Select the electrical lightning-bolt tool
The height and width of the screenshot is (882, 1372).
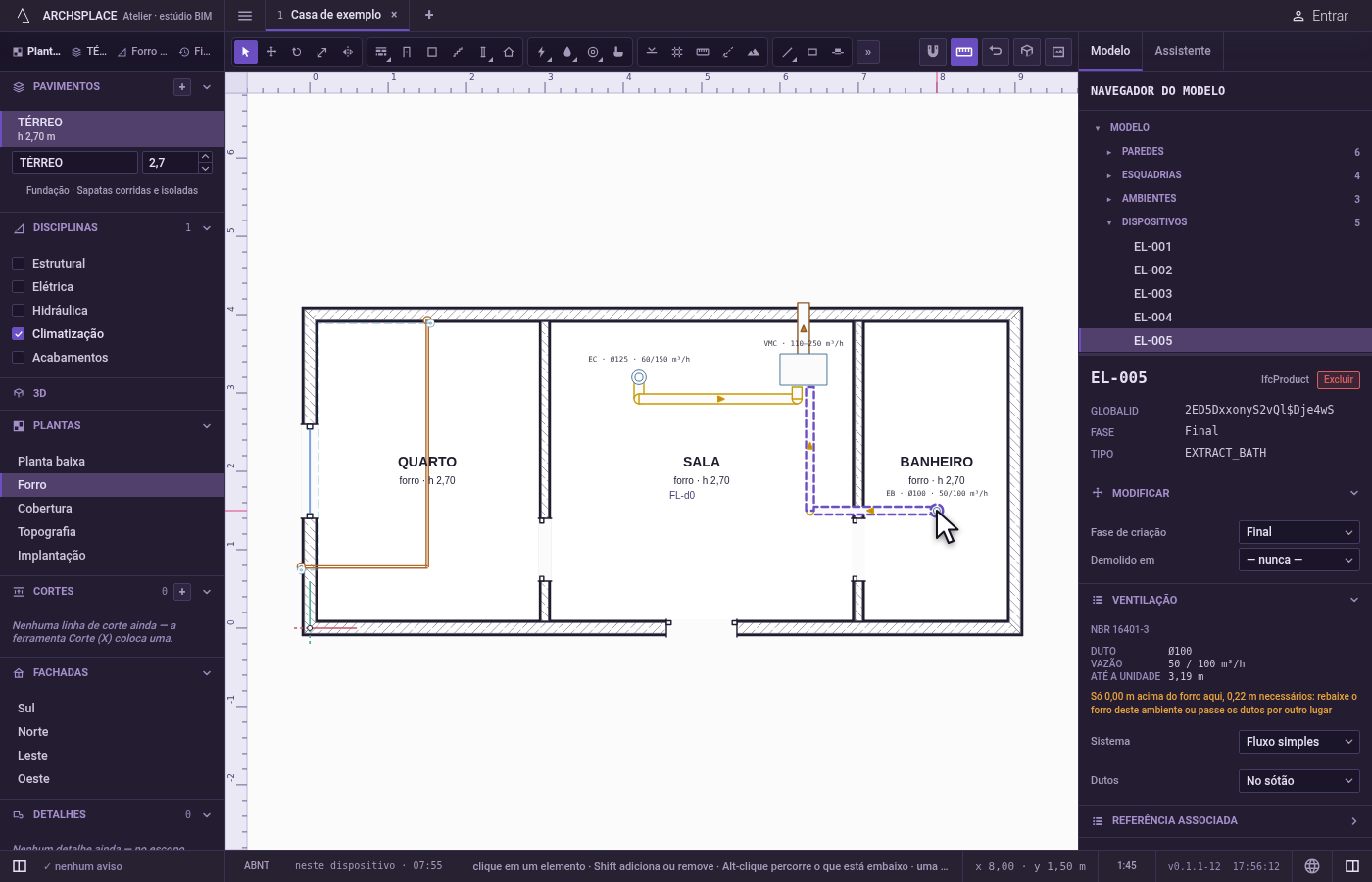pos(542,52)
